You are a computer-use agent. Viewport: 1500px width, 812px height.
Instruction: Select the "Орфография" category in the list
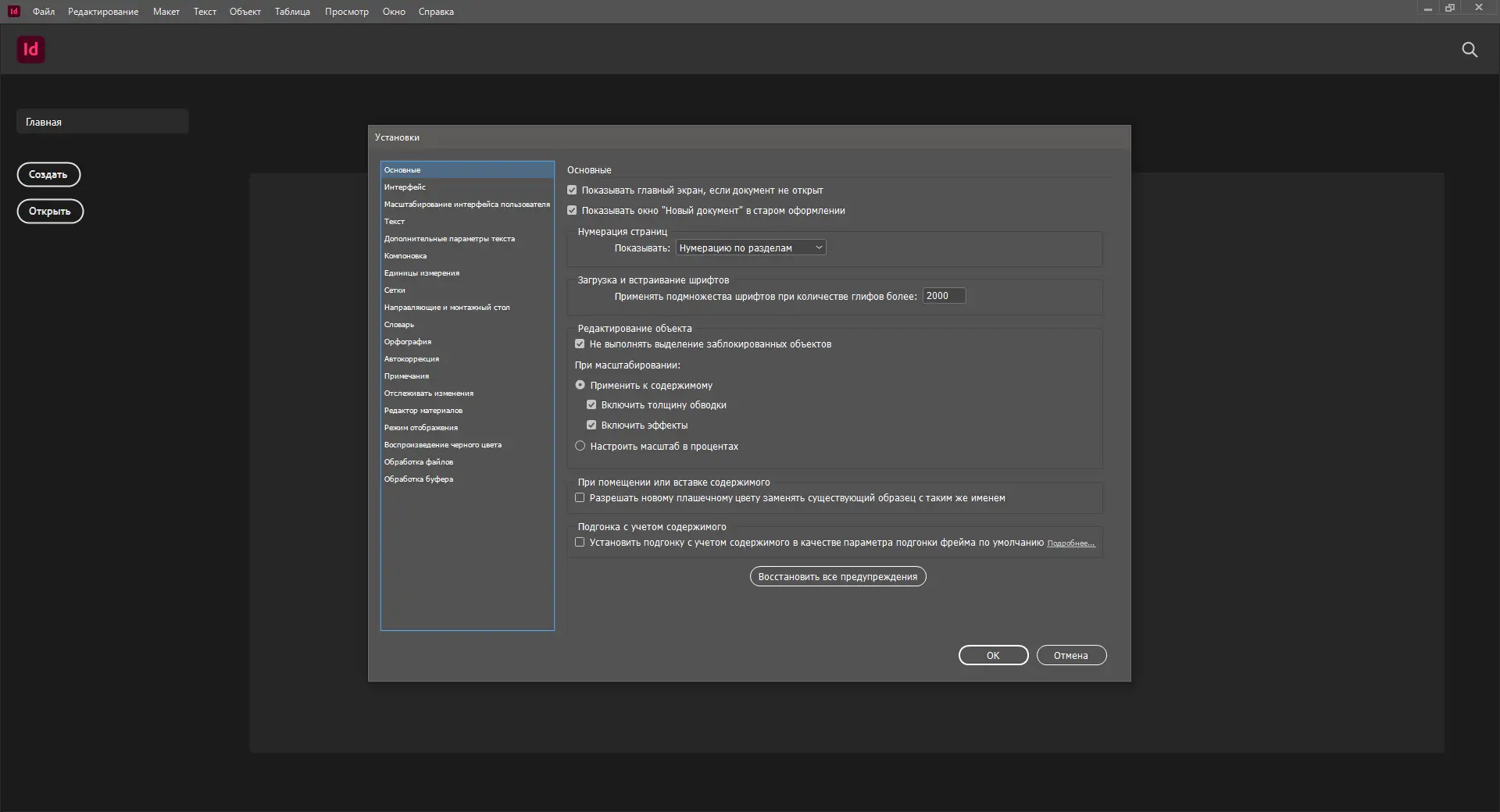[x=408, y=341]
